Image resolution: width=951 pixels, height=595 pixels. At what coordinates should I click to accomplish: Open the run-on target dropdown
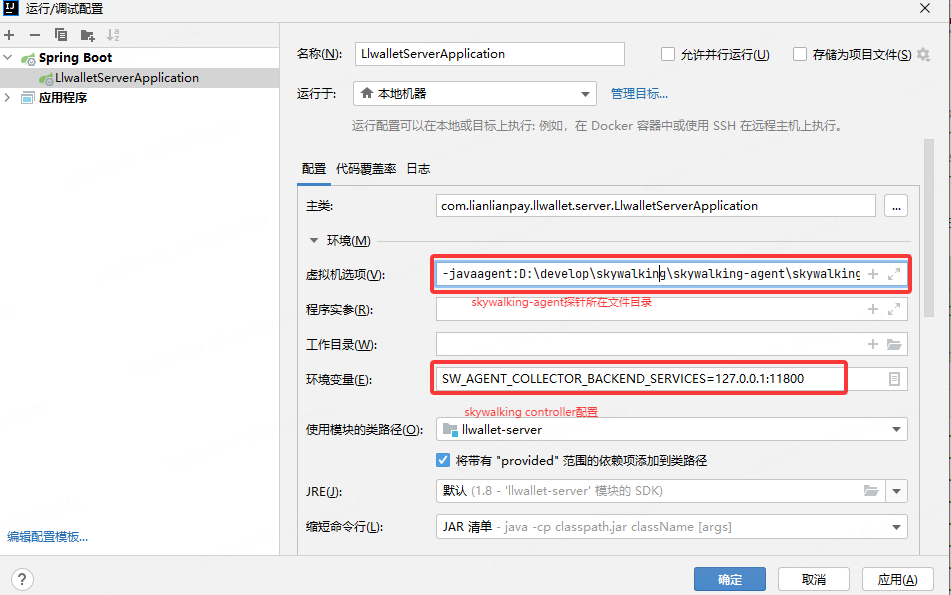(475, 94)
